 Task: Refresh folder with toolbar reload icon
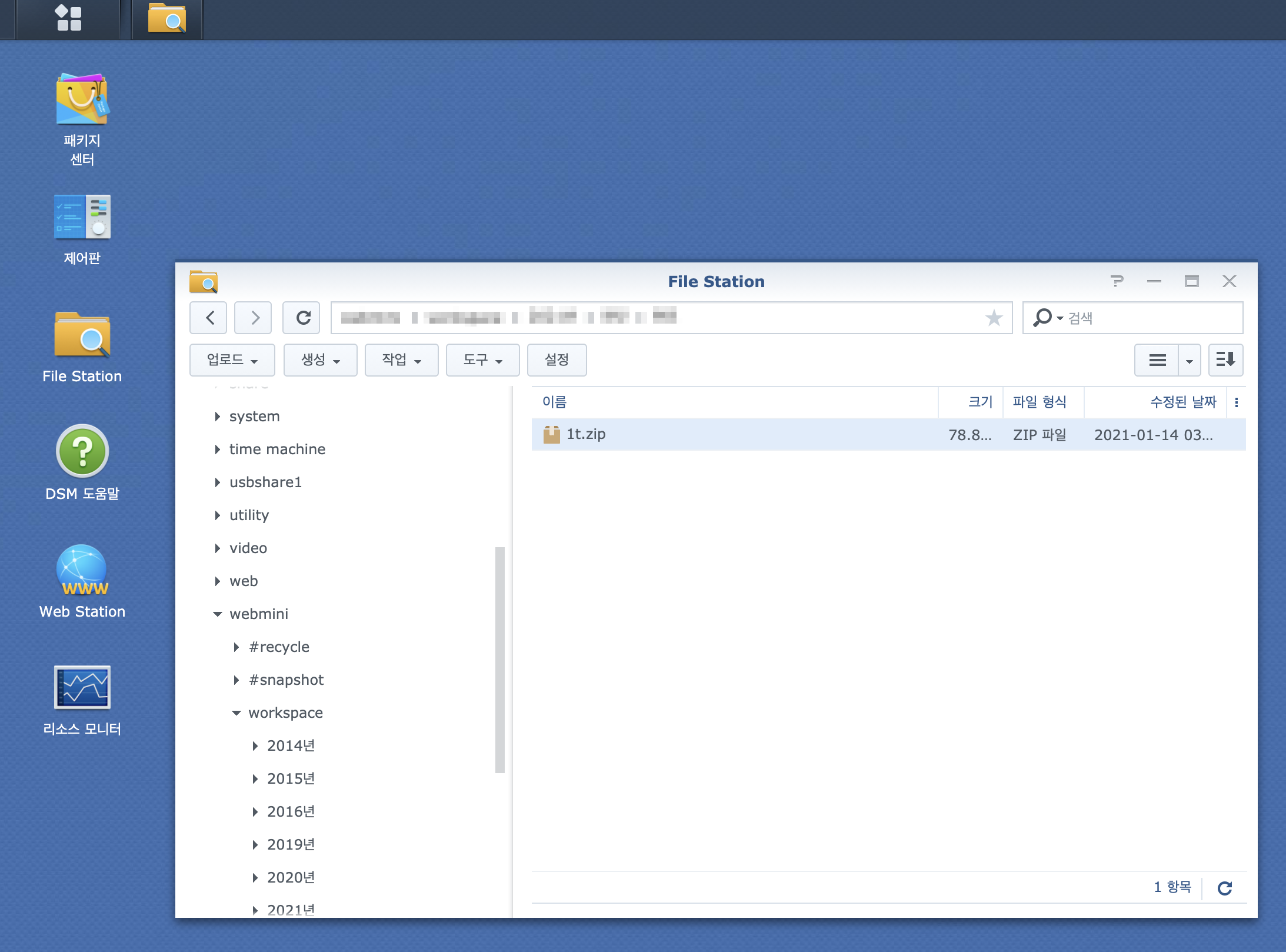pyautogui.click(x=302, y=318)
